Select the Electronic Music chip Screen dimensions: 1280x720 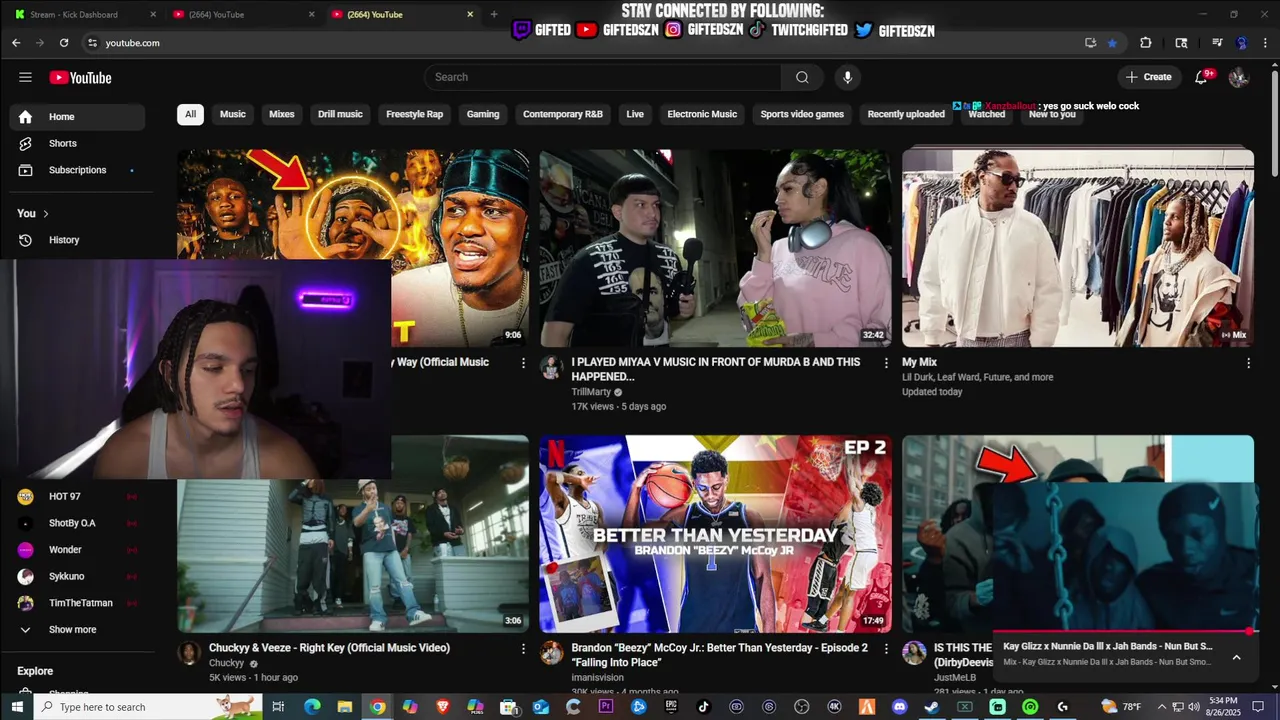(x=702, y=114)
